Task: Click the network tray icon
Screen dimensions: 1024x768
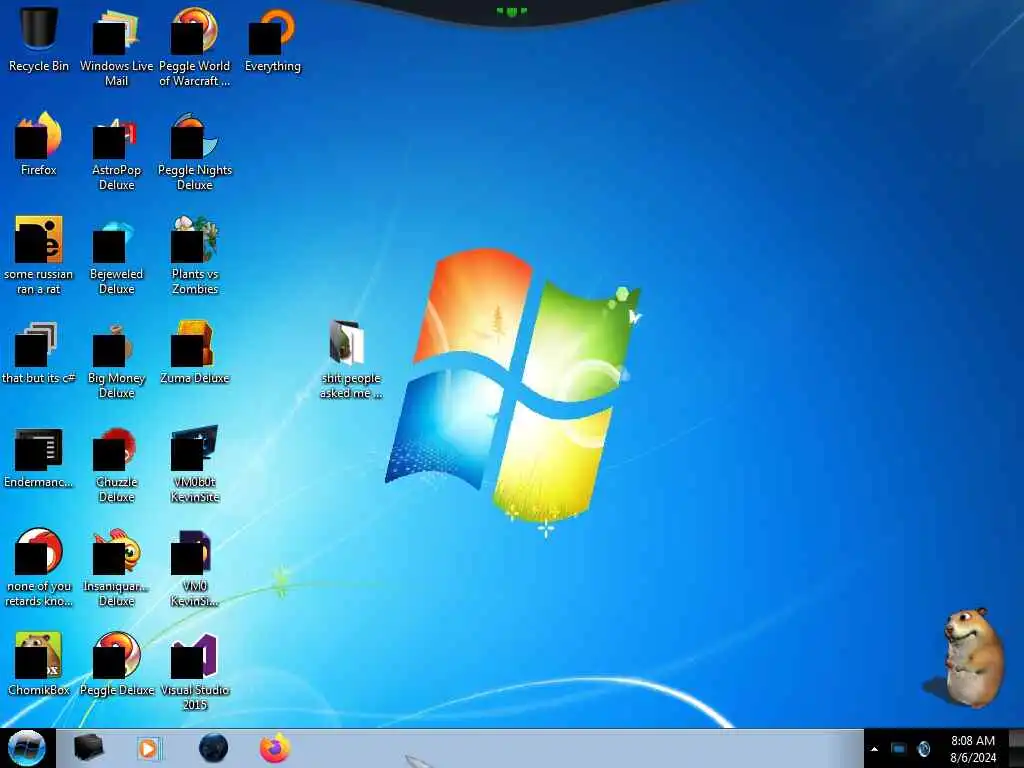Action: (899, 748)
